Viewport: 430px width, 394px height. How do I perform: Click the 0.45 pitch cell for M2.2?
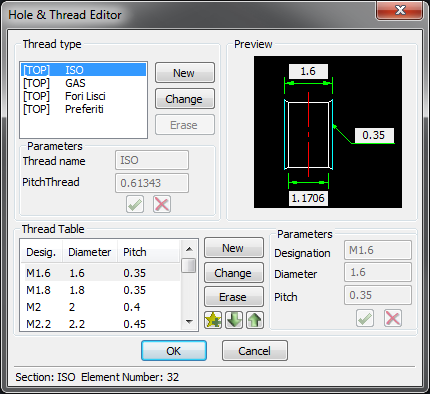click(x=135, y=324)
